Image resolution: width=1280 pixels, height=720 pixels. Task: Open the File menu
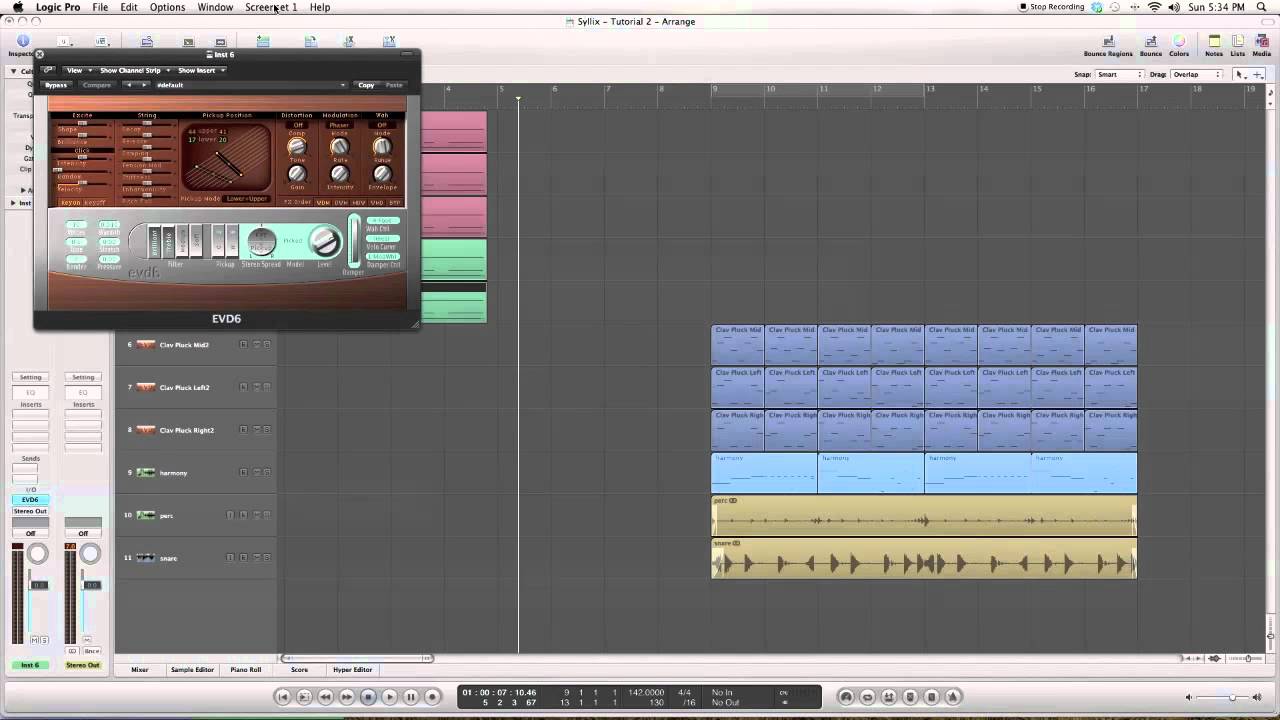pos(100,7)
